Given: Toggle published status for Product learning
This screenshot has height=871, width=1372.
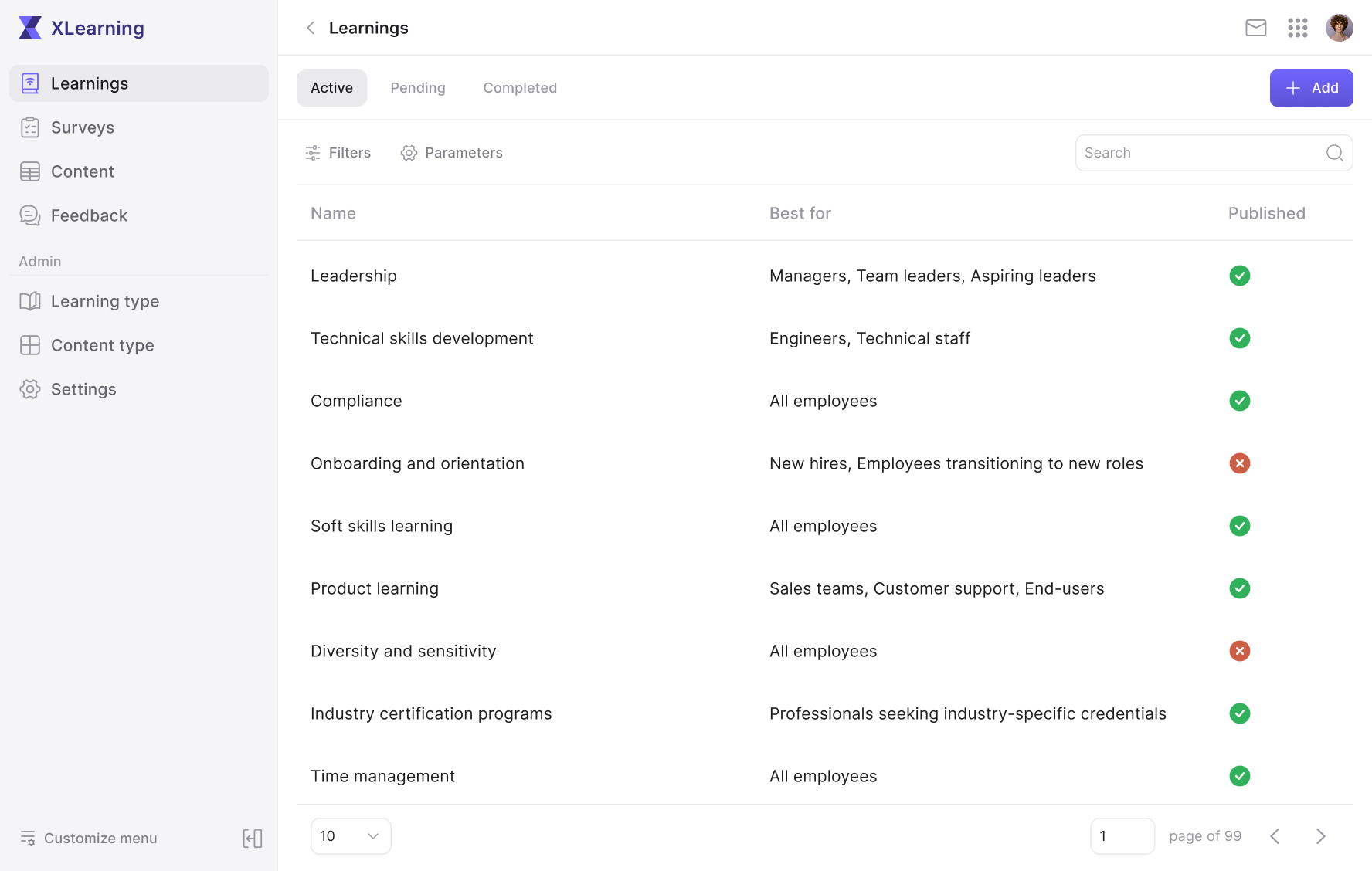Looking at the screenshot, I should tap(1240, 588).
